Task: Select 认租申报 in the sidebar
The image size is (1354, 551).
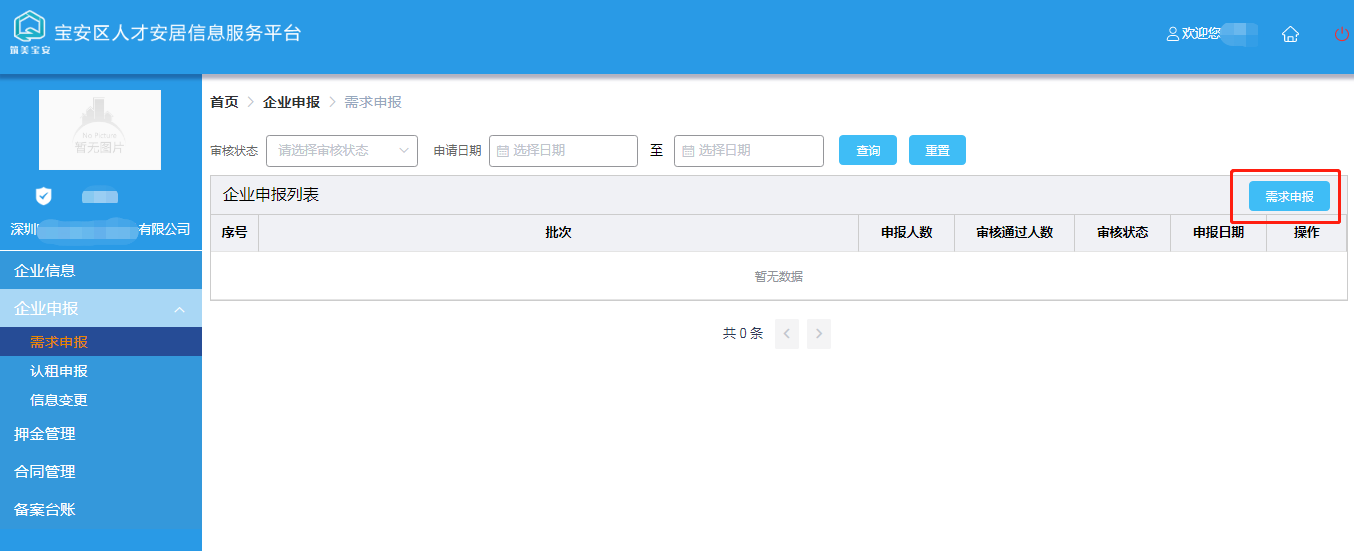Action: pyautogui.click(x=59, y=371)
